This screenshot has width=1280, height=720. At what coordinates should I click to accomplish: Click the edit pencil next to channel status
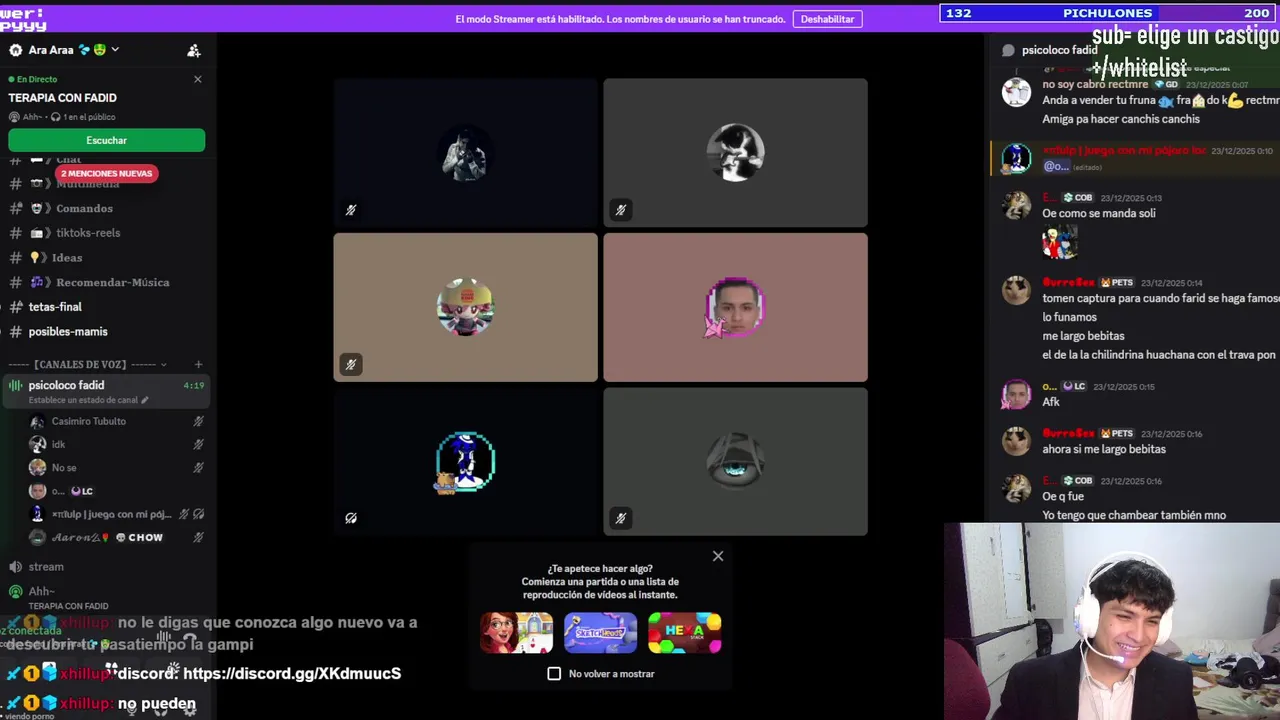pyautogui.click(x=145, y=400)
